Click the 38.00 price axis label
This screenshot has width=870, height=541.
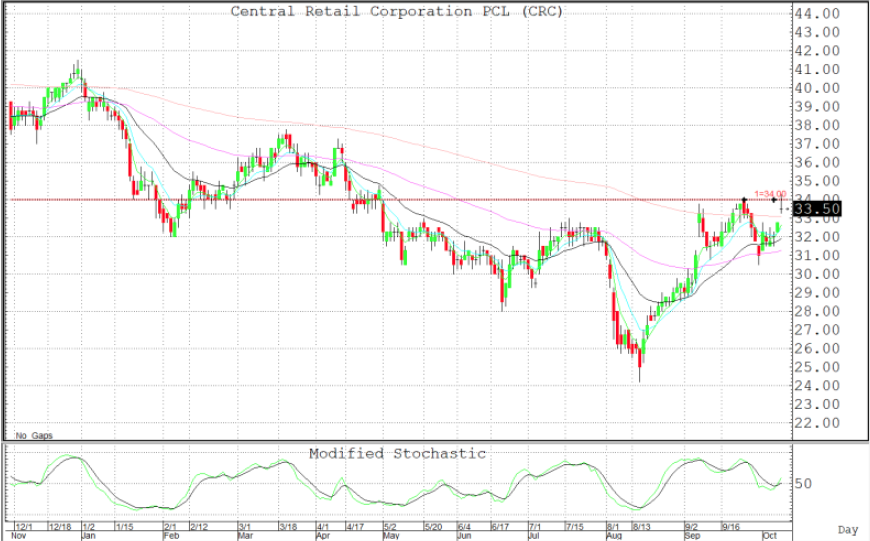[x=817, y=125]
